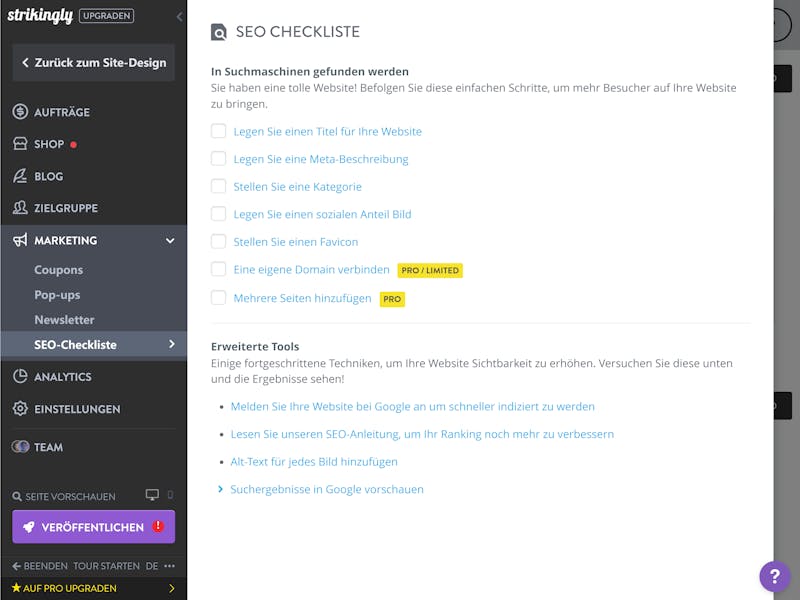Click the purple help question mark icon
Screen dimensions: 800x600
point(774,577)
